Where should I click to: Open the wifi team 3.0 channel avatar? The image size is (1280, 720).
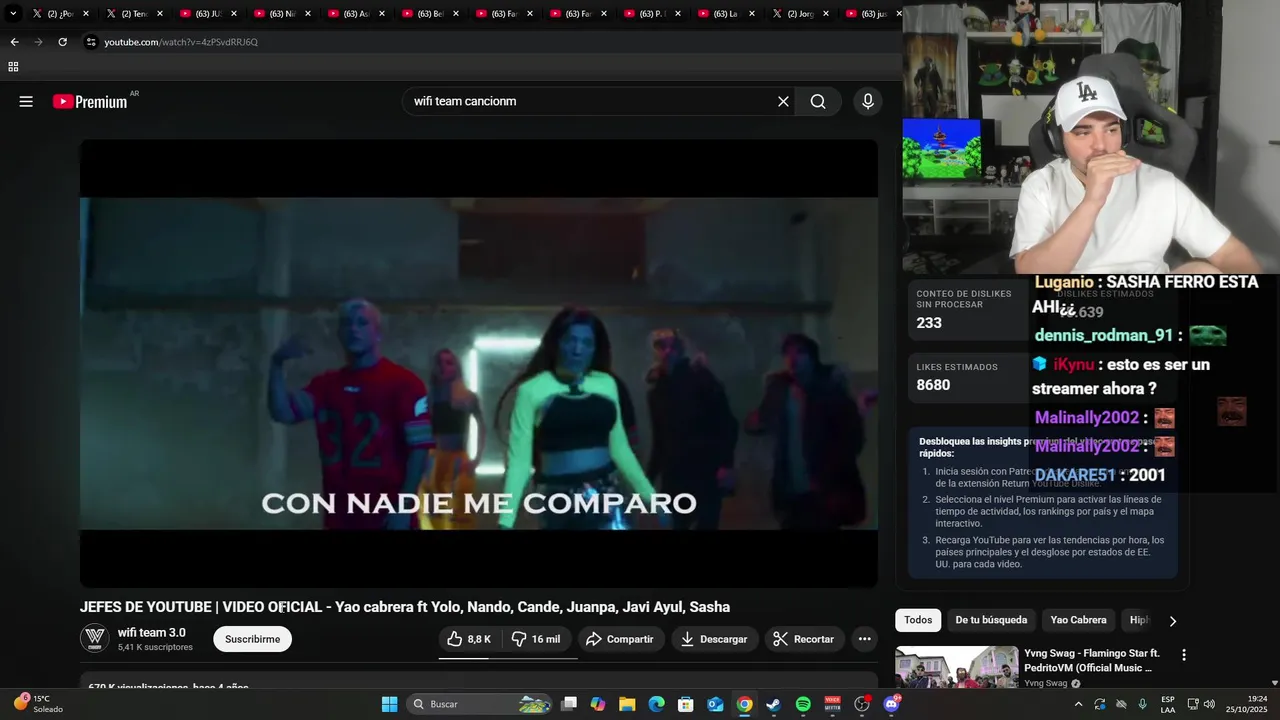[x=95, y=638]
